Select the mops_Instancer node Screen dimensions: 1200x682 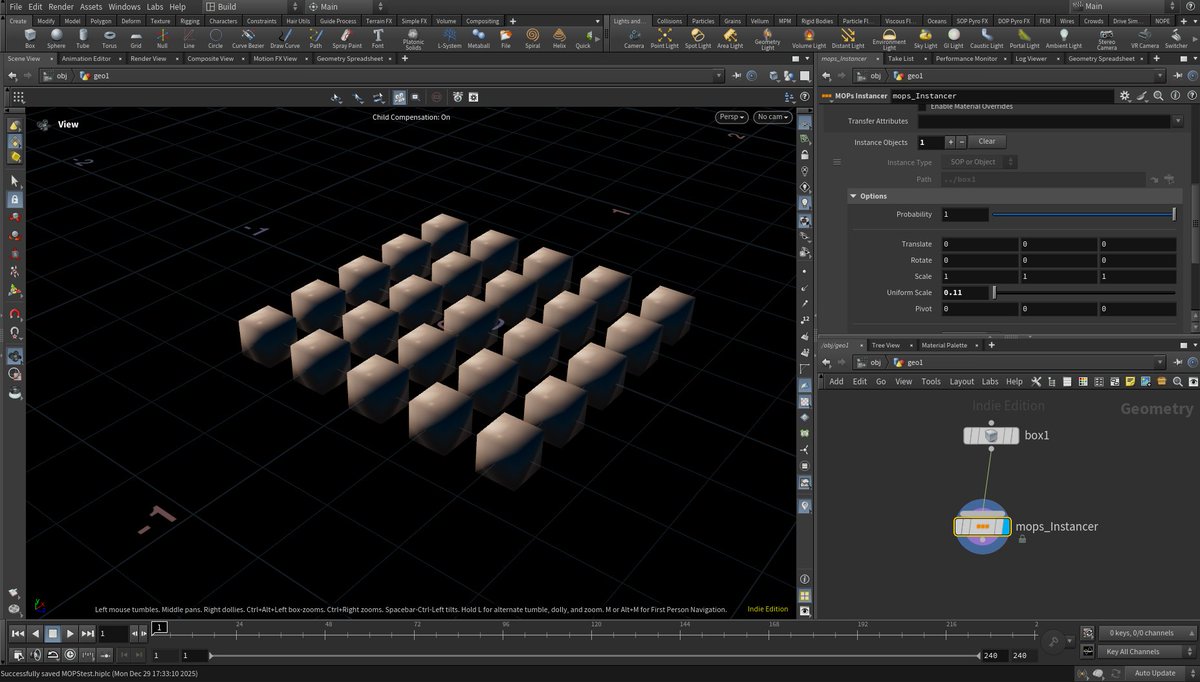pos(981,526)
